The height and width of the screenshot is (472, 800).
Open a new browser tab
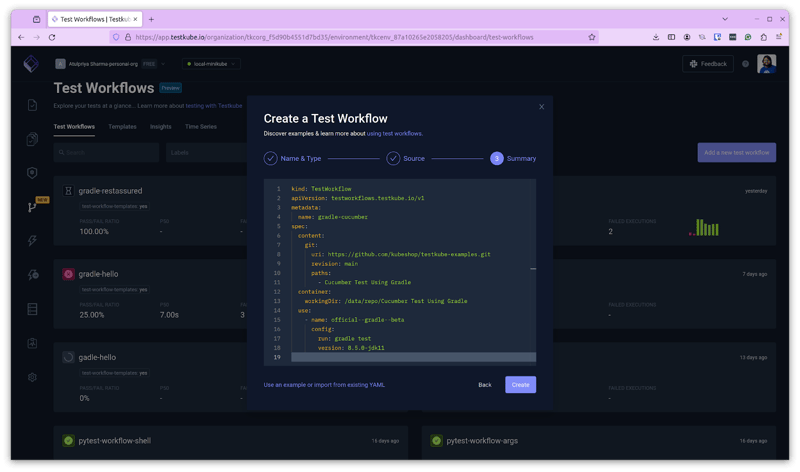pyautogui.click(x=151, y=19)
